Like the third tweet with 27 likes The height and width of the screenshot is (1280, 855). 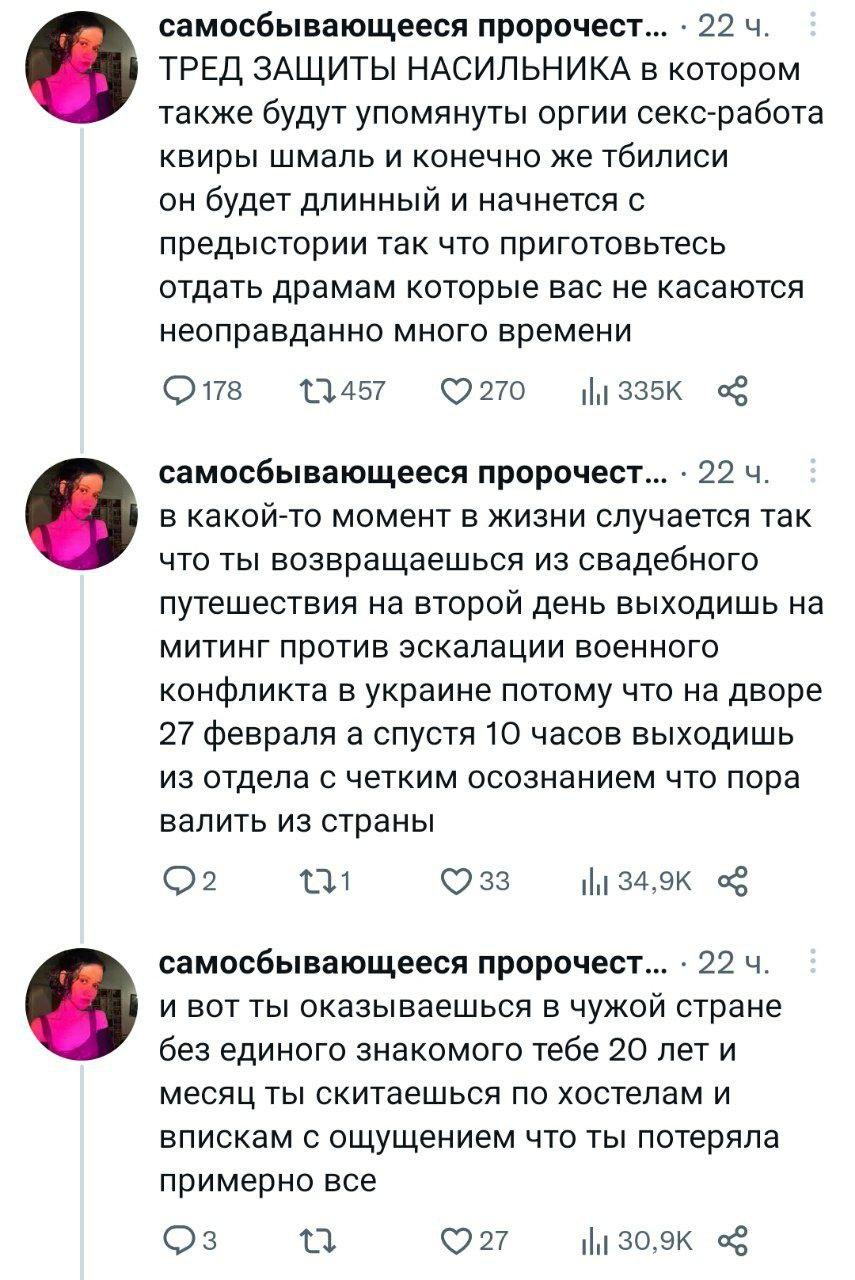coord(461,1241)
